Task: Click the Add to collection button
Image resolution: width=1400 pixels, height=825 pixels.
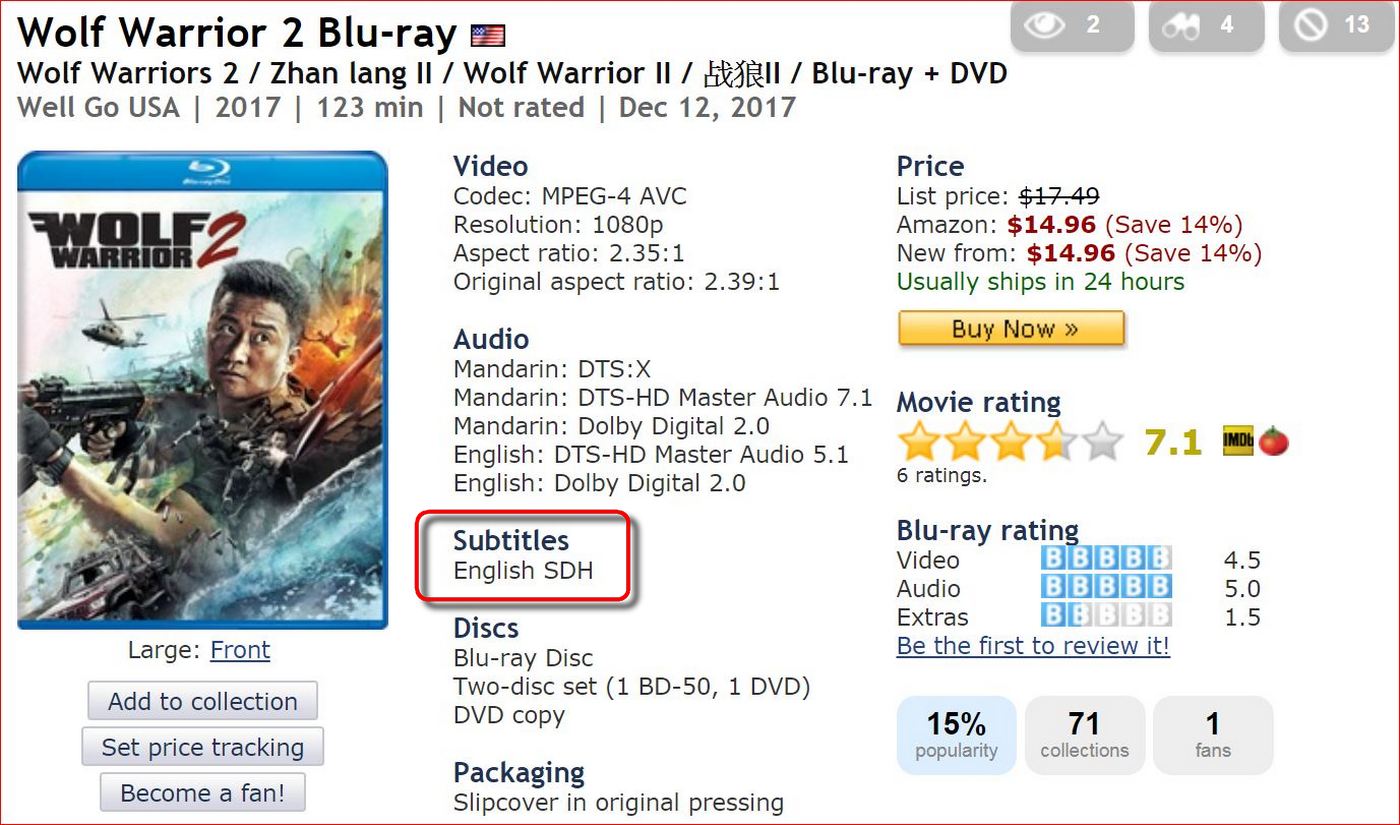Action: pyautogui.click(x=202, y=701)
